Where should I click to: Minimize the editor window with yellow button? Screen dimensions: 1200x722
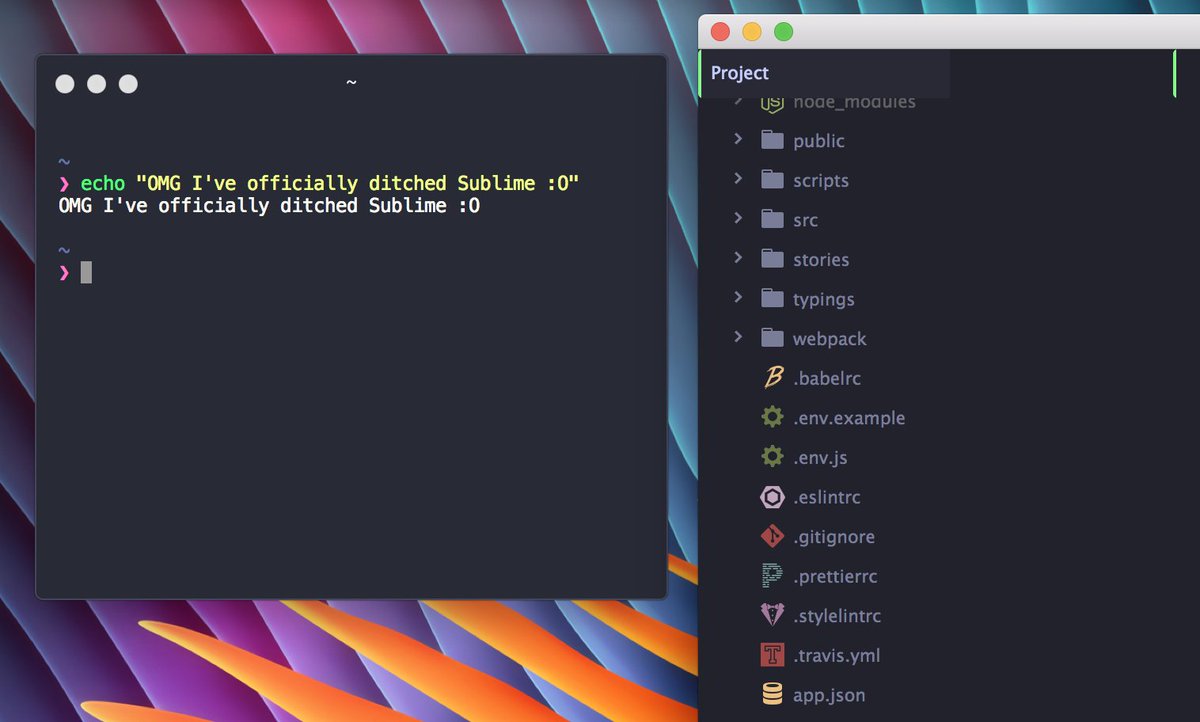(752, 31)
